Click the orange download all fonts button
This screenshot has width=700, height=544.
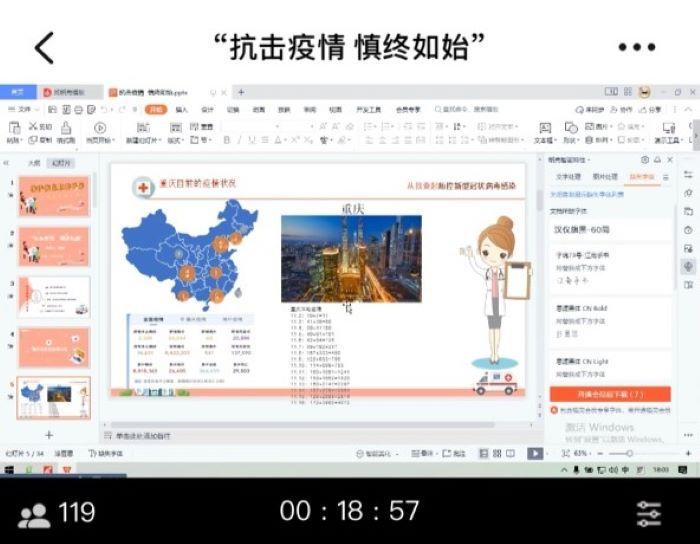coord(610,394)
